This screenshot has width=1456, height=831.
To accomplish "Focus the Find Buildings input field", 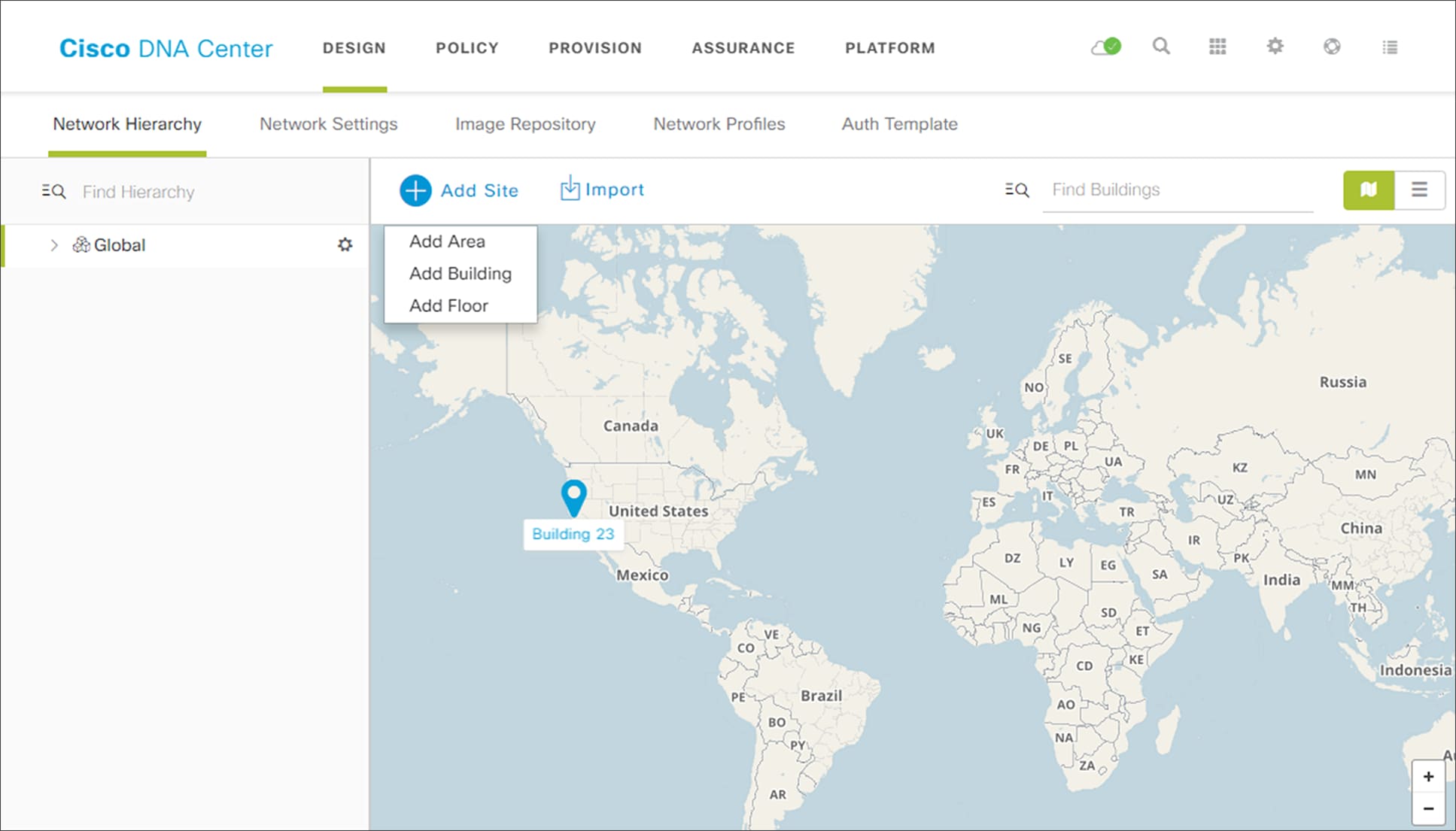I will [x=1178, y=190].
